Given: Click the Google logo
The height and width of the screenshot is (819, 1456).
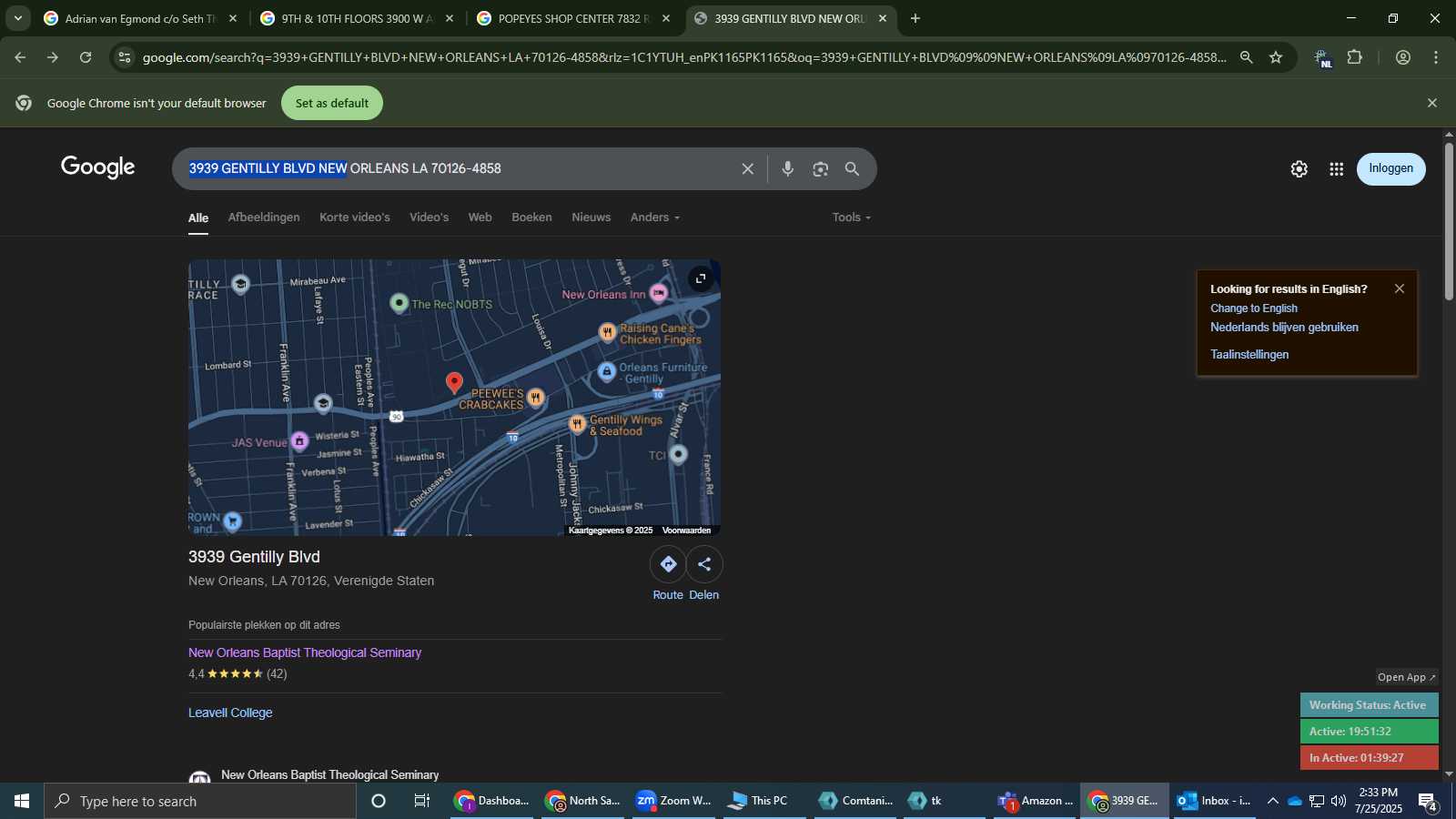Looking at the screenshot, I should point(97,167).
